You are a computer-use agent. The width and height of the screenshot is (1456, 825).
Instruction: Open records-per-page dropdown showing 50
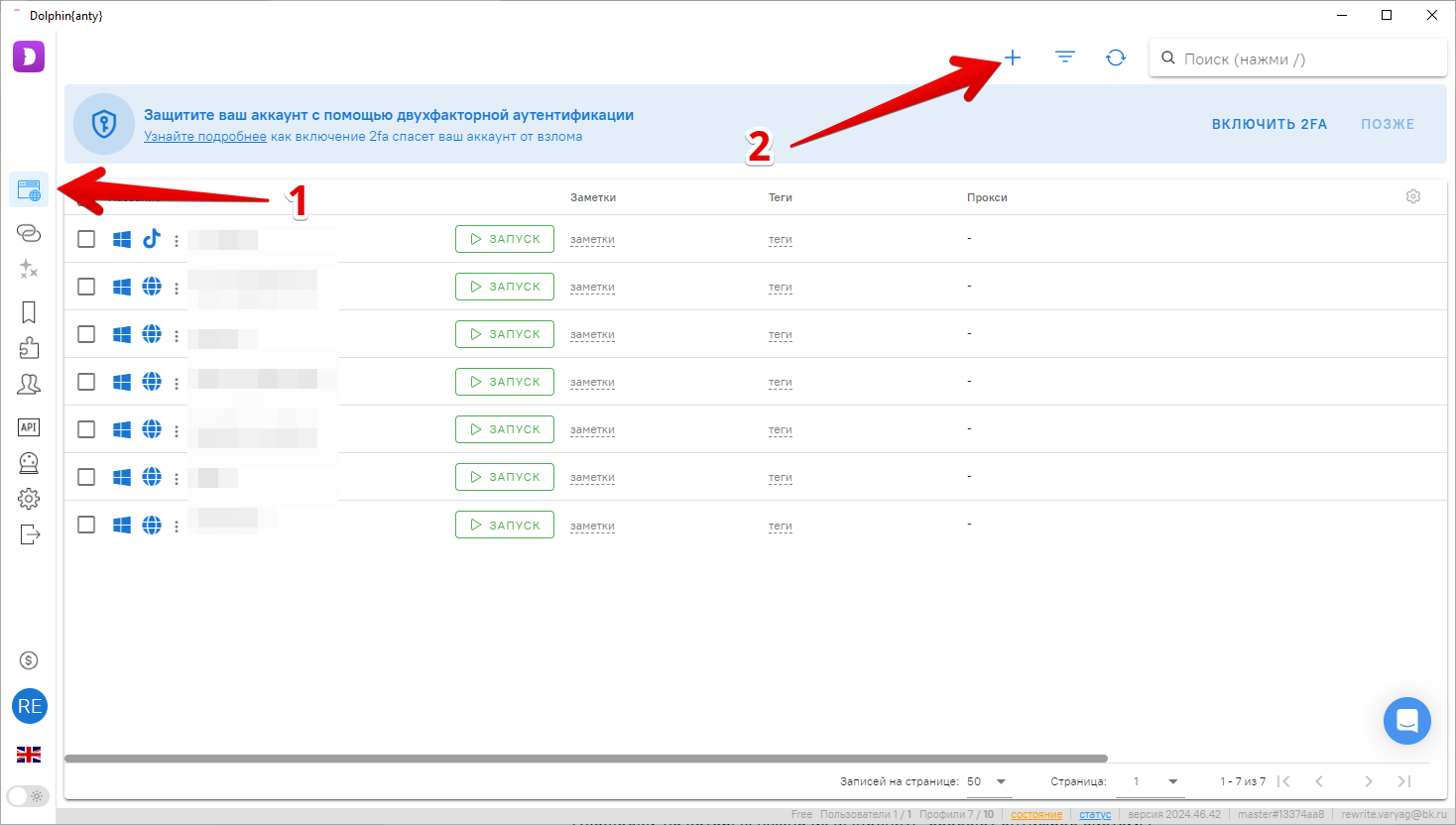point(988,781)
